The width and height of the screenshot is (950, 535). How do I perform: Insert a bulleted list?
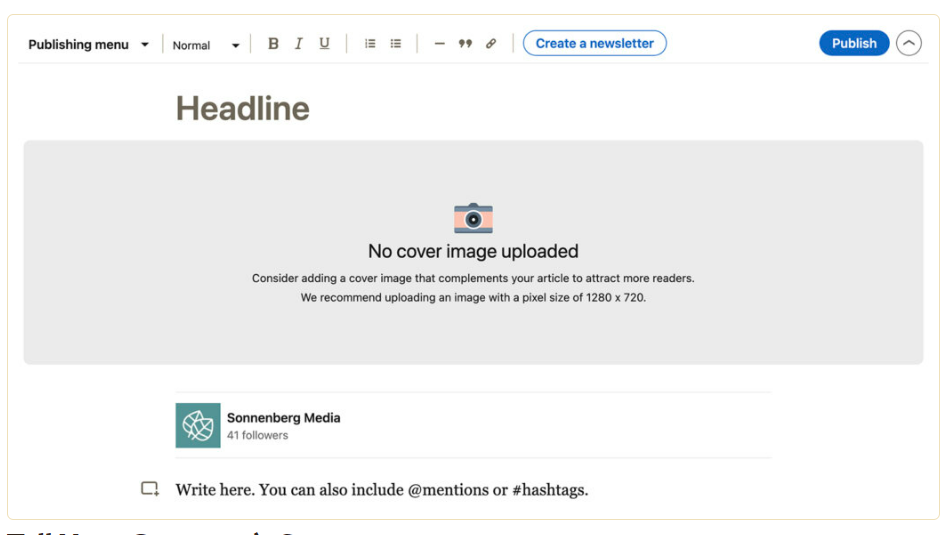396,44
